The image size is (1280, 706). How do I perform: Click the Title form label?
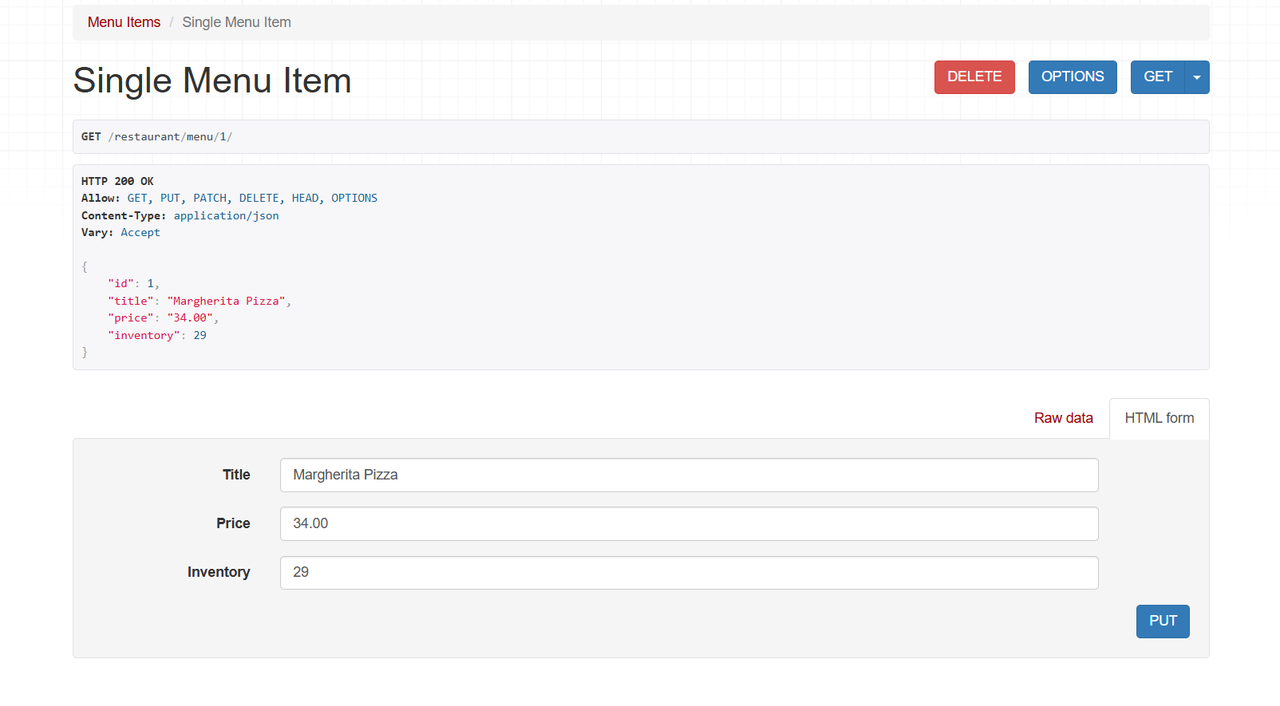tap(236, 475)
